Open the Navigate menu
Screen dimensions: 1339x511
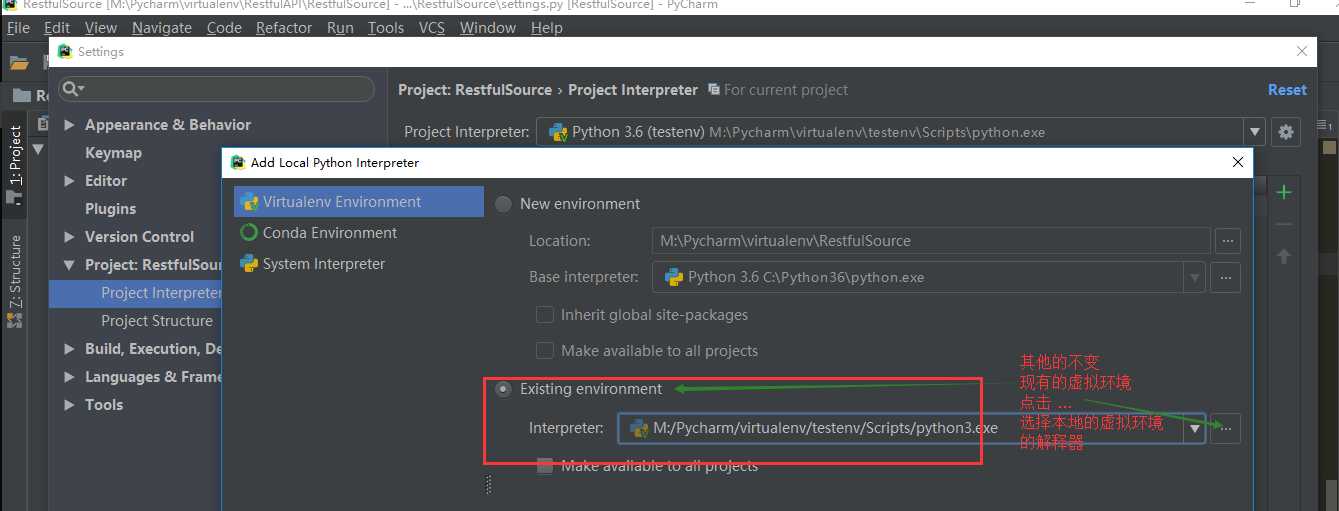162,27
